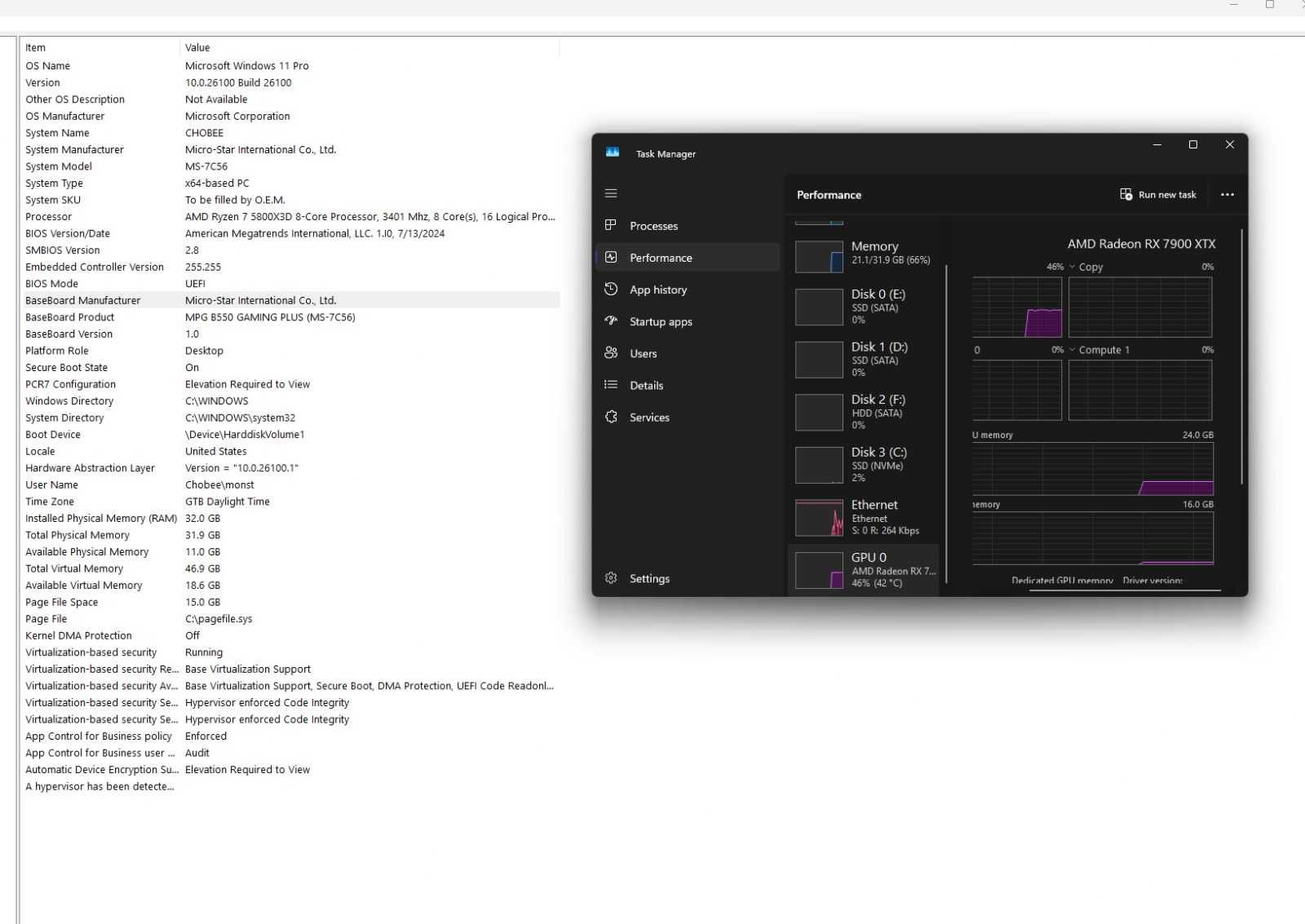Select the Processor row in System Information

(290, 216)
